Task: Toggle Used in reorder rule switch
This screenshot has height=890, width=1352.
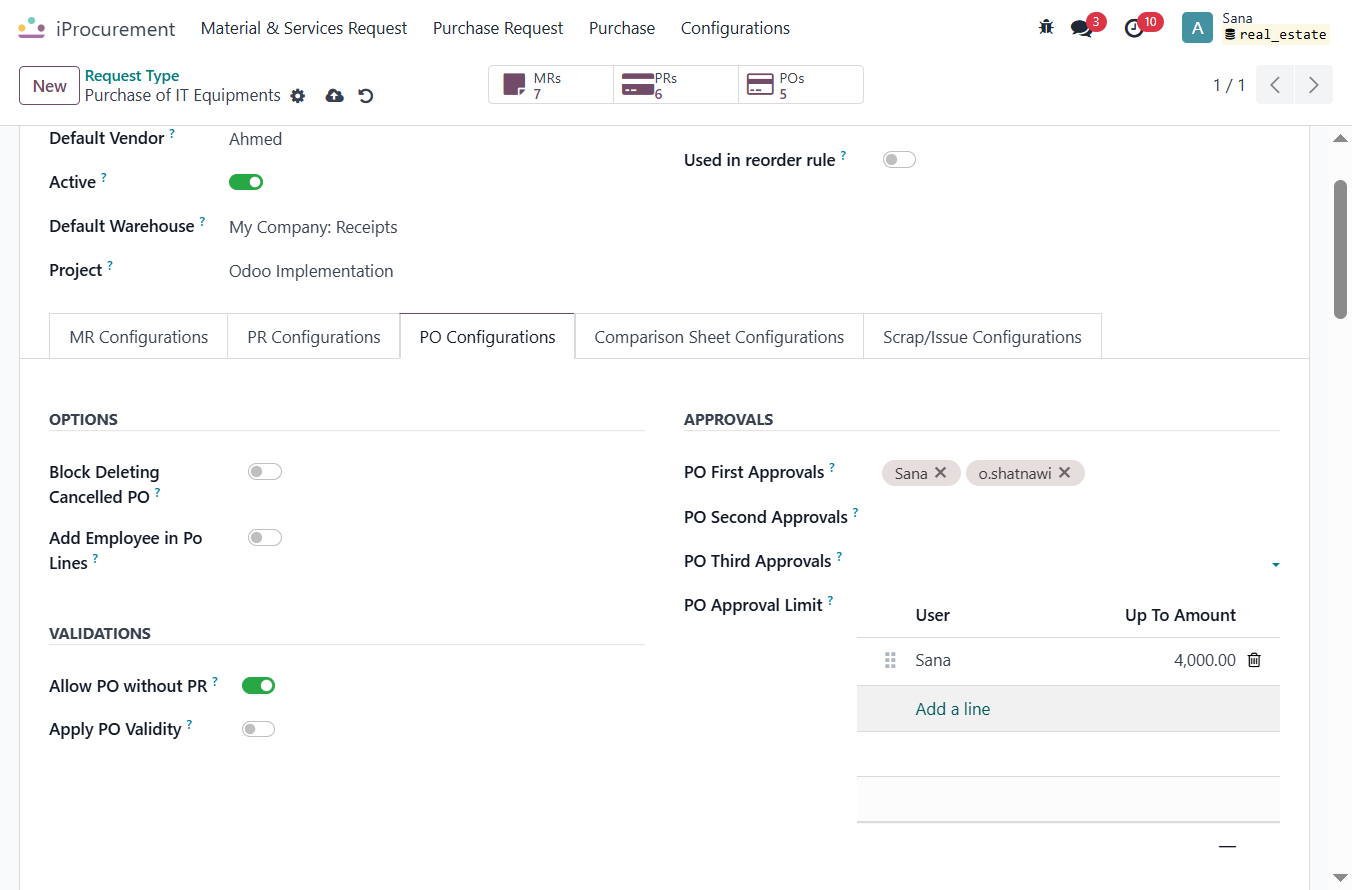Action: (899, 160)
